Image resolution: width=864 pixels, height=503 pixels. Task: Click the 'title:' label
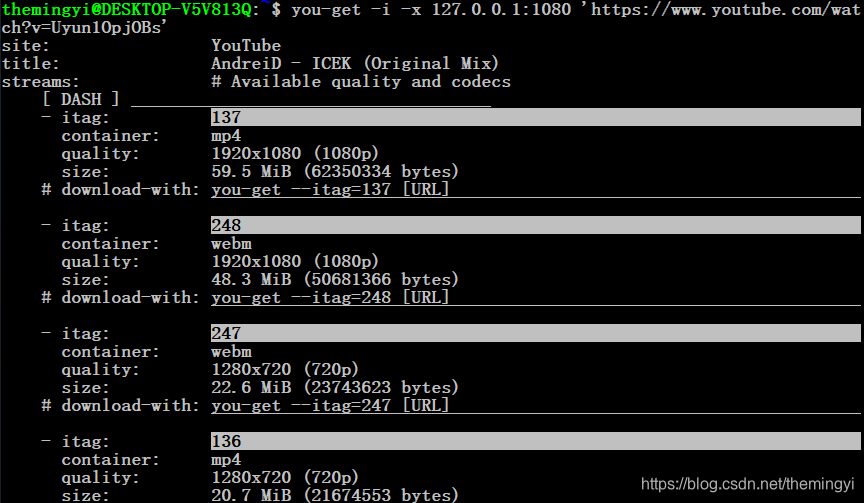coord(30,63)
